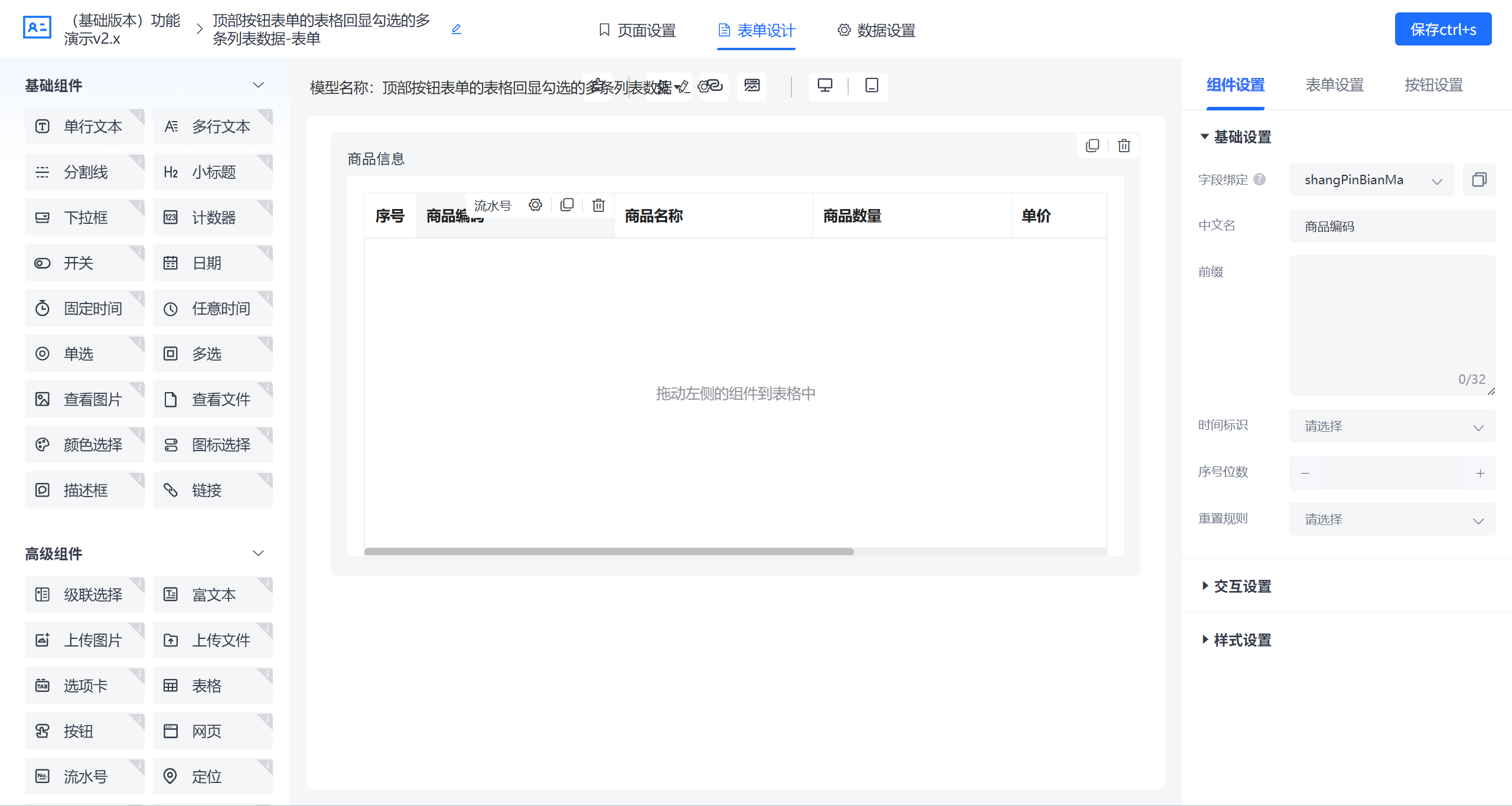Open the 重置规则 selection dropdown
Screen dimensions: 1512x806
coord(1392,518)
